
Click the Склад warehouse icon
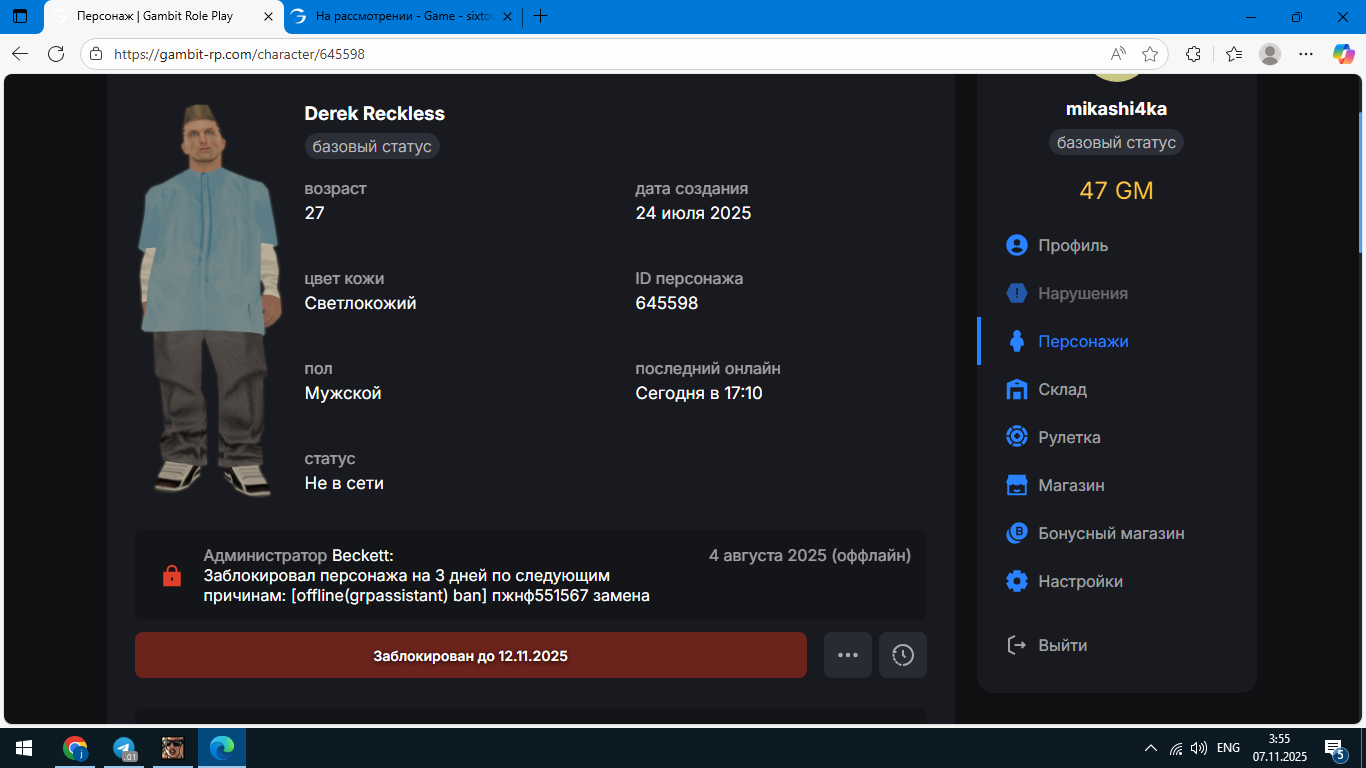coord(1017,389)
